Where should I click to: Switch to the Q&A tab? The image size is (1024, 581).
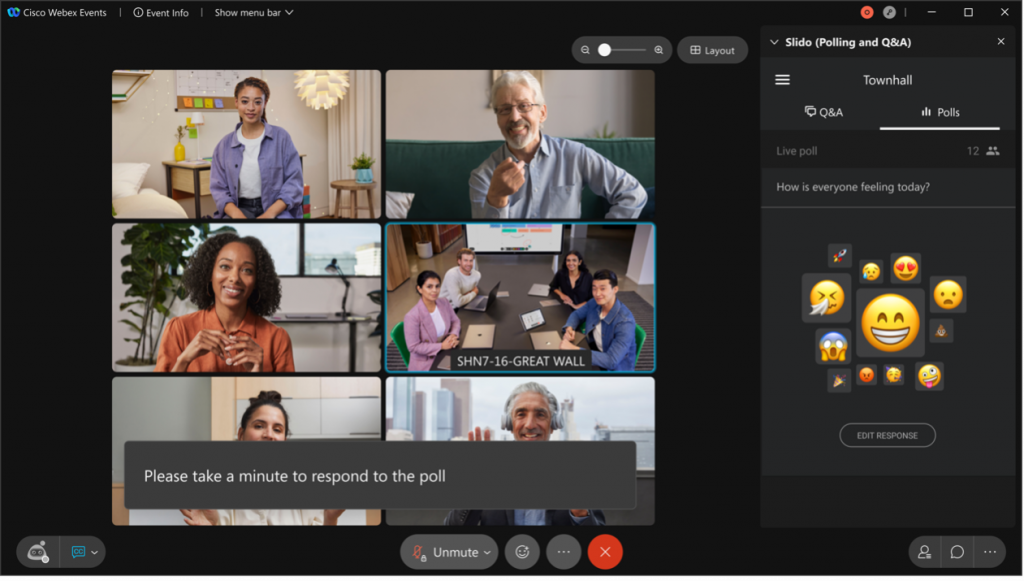point(825,112)
